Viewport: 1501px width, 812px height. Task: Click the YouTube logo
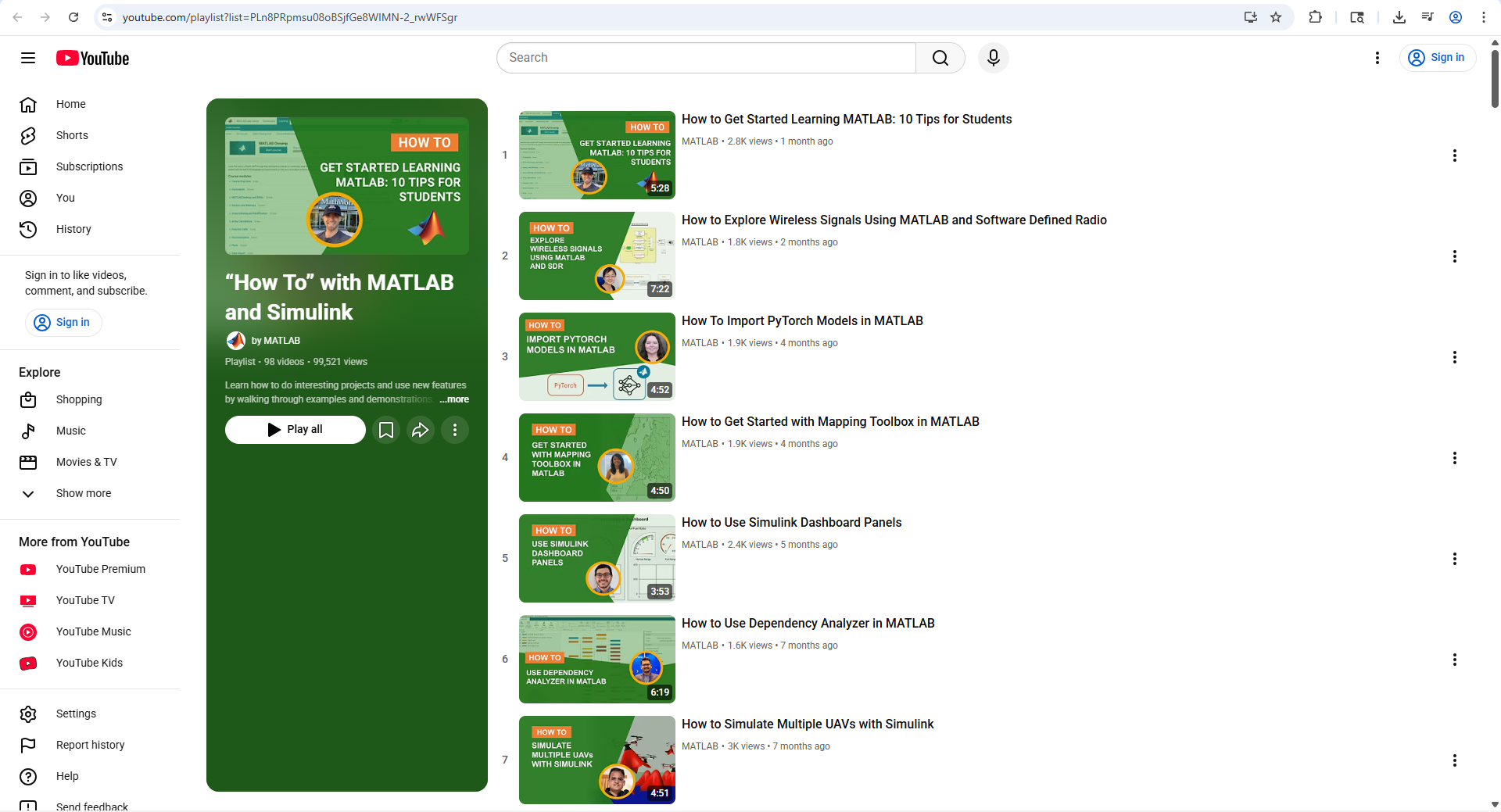point(92,58)
